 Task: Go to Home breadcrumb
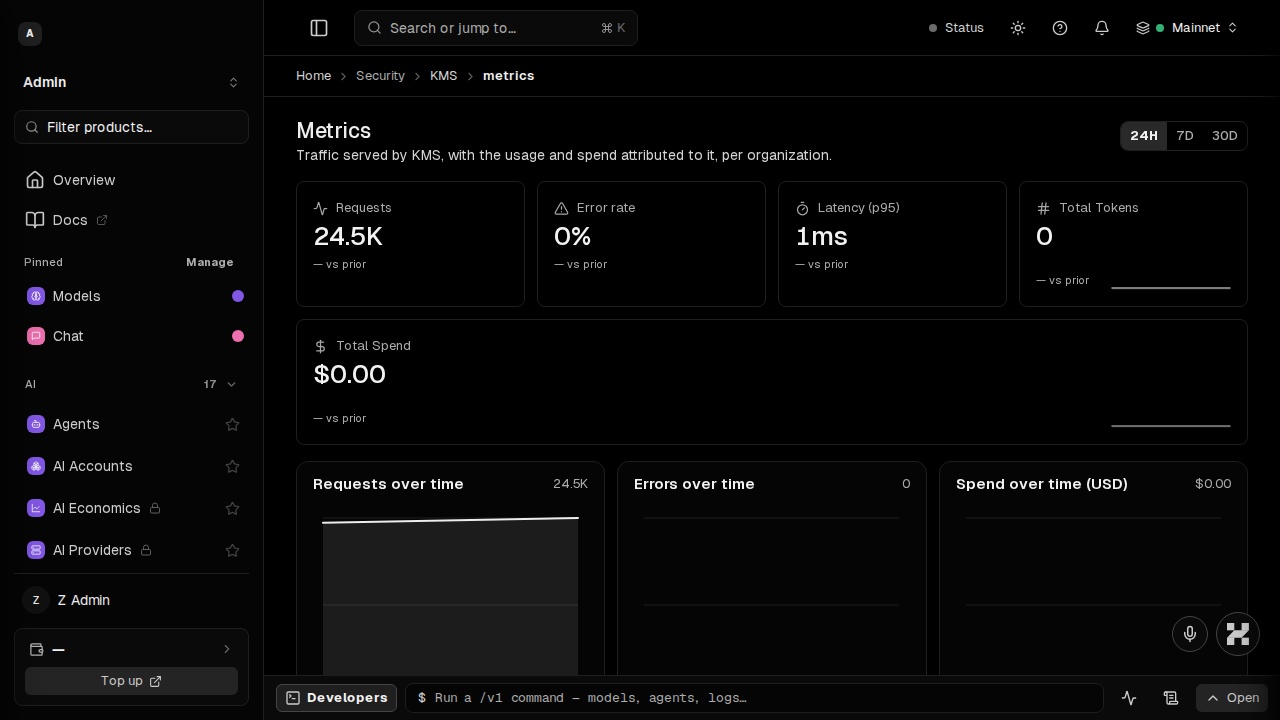pyautogui.click(x=313, y=76)
